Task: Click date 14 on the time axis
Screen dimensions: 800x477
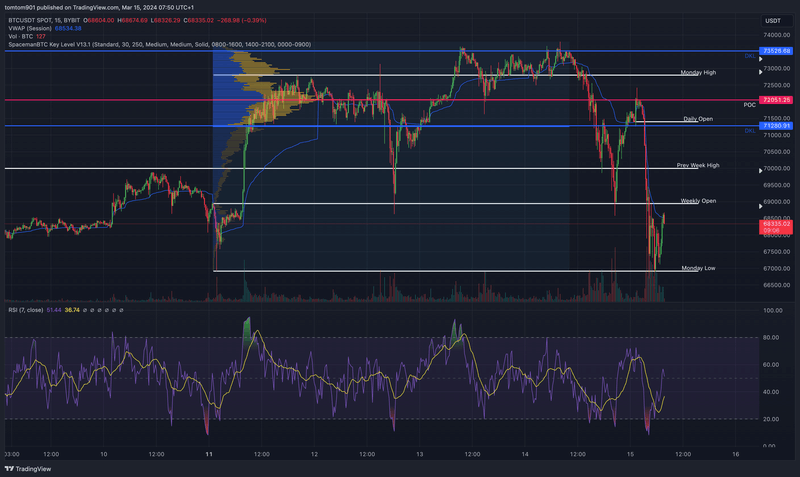Action: pos(525,454)
